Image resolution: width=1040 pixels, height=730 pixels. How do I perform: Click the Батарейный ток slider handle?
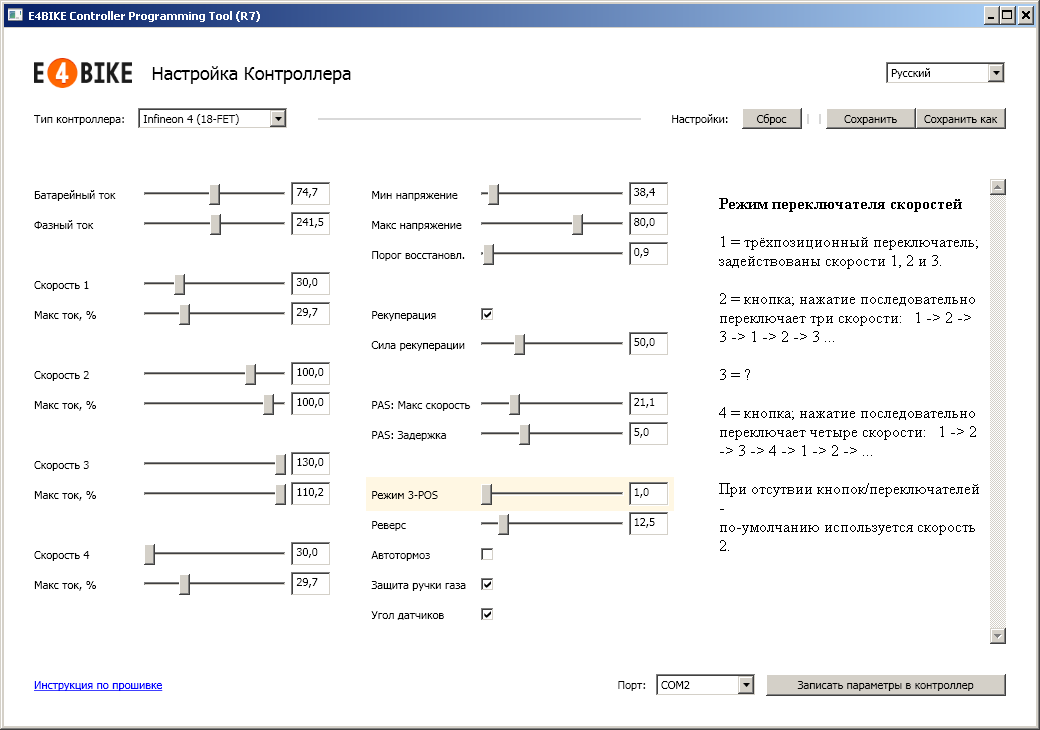[x=214, y=195]
